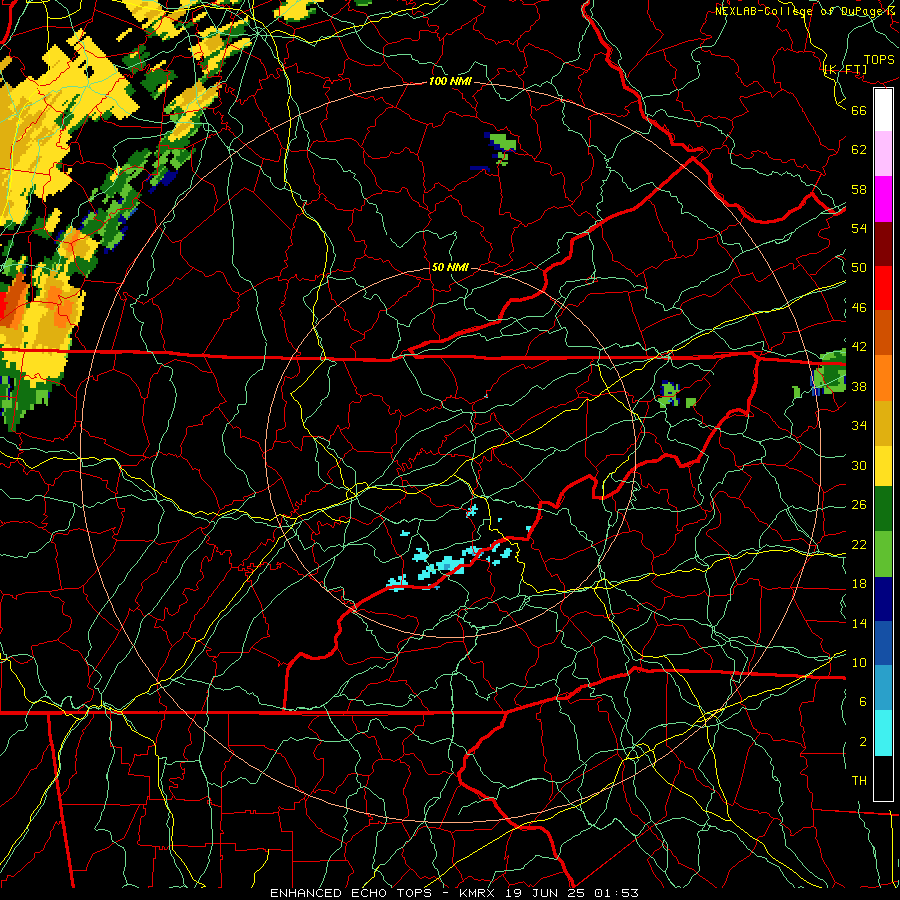
Task: Select the cyan swatch near legend bottom
Action: point(883,733)
